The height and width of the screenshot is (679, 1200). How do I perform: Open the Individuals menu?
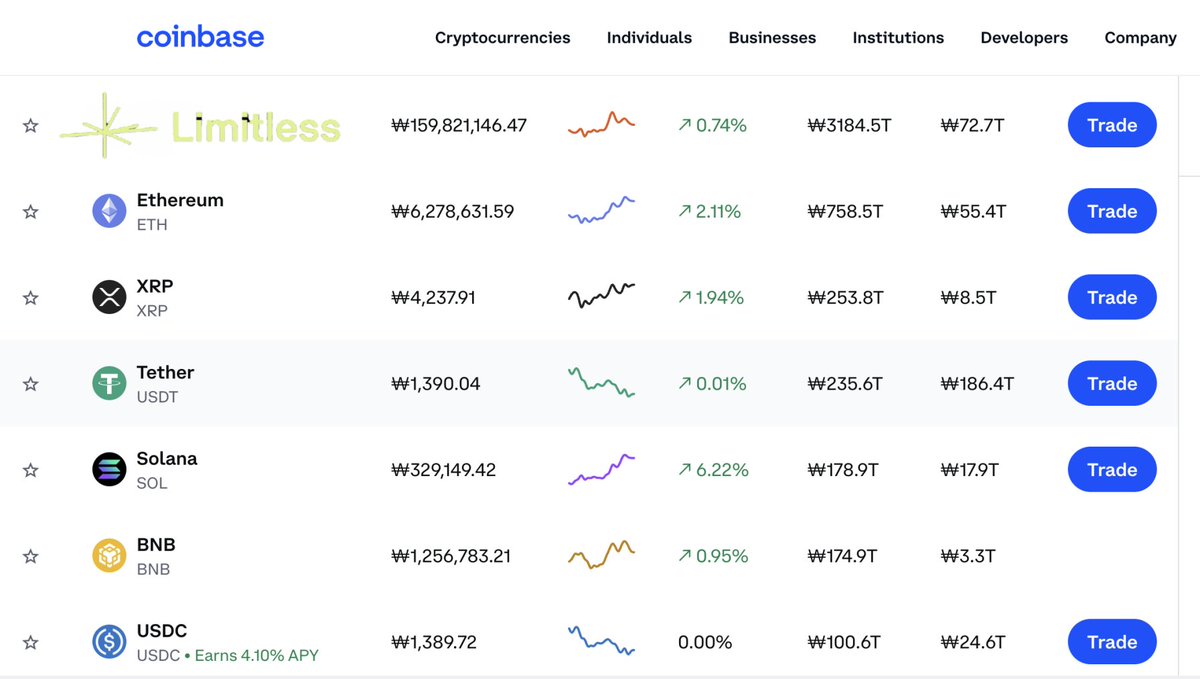pyautogui.click(x=649, y=38)
